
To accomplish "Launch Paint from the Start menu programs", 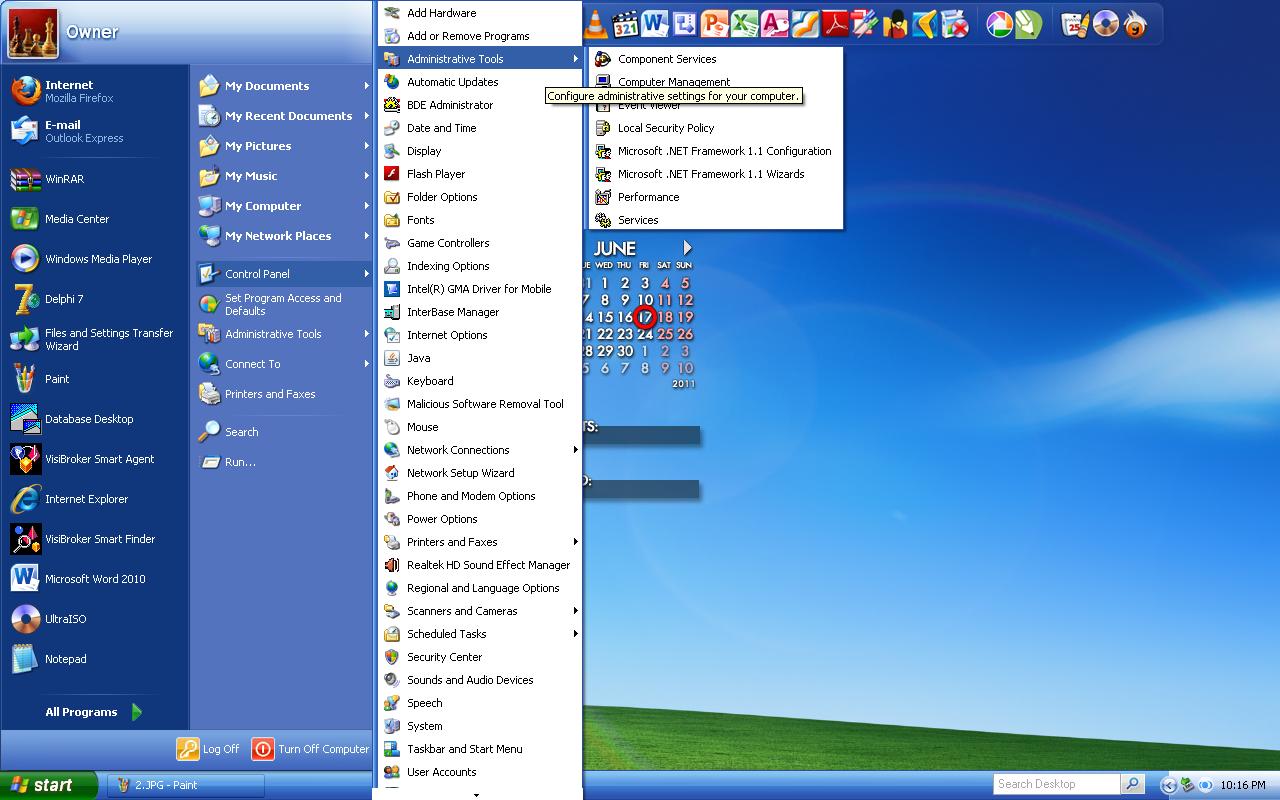I will pyautogui.click(x=95, y=379).
